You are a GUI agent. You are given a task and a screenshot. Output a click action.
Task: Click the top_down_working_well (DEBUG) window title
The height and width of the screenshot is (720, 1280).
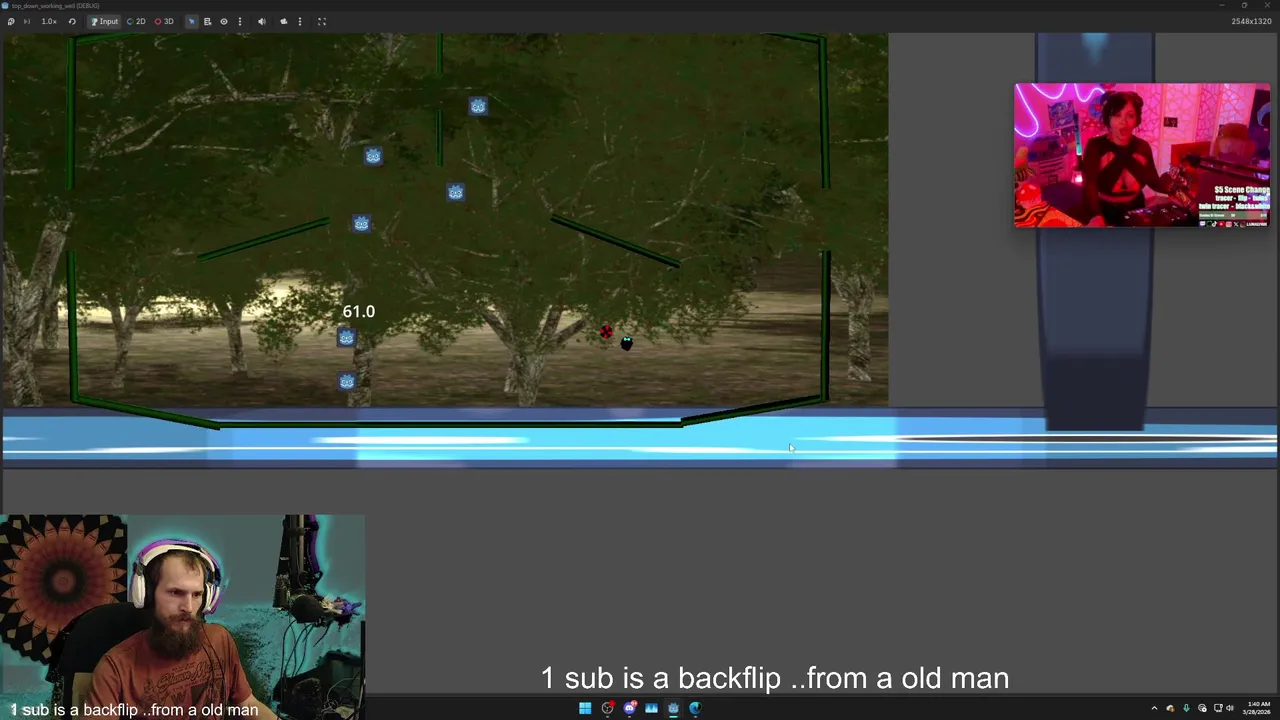[x=56, y=5]
